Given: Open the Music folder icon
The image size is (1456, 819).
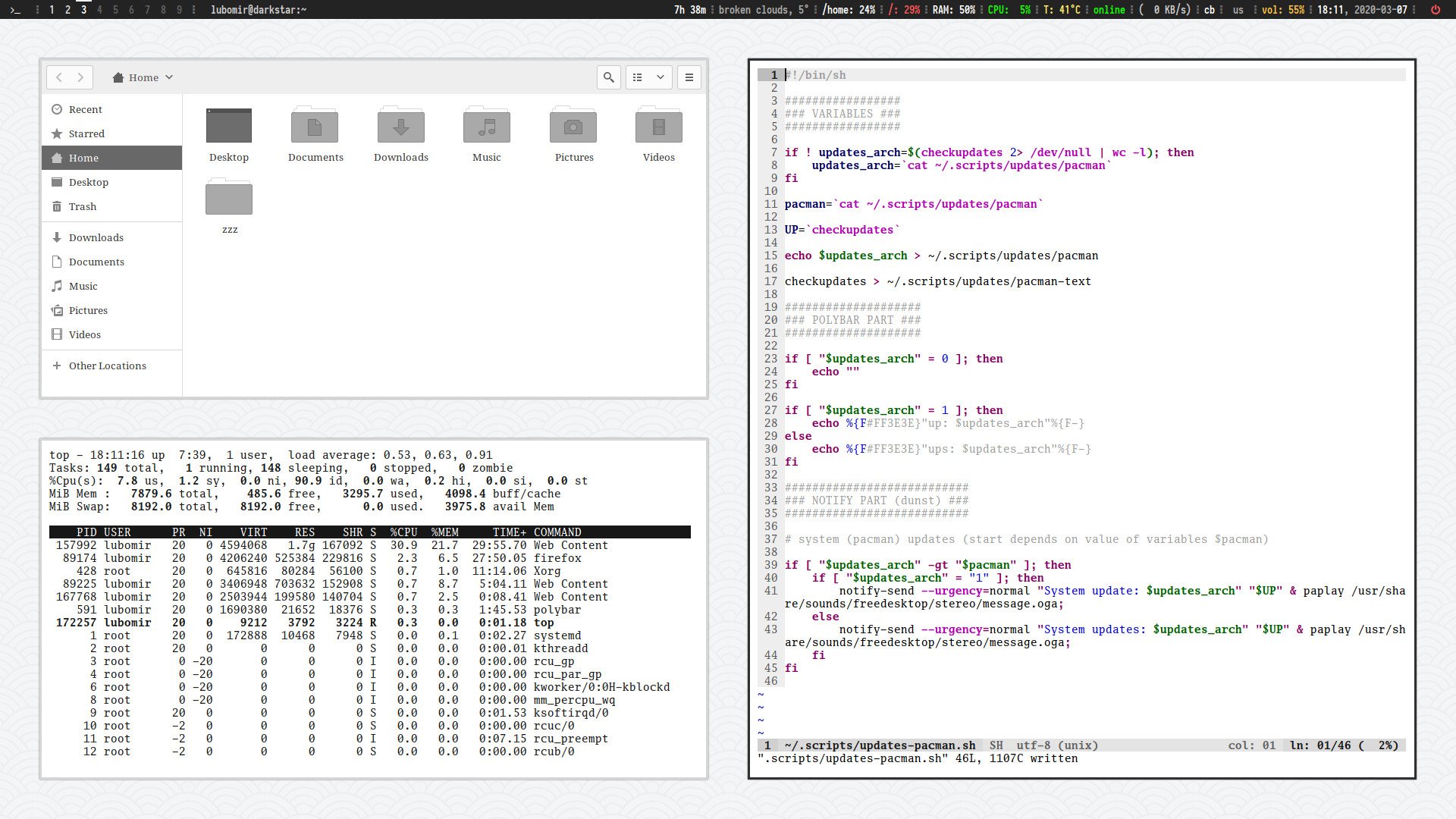Looking at the screenshot, I should coord(486,126).
